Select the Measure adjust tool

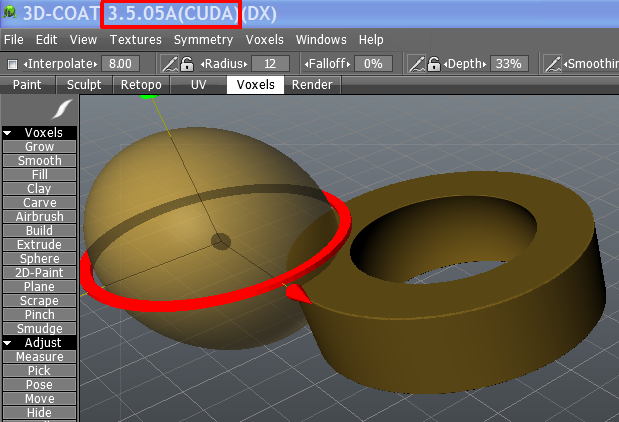pyautogui.click(x=39, y=357)
